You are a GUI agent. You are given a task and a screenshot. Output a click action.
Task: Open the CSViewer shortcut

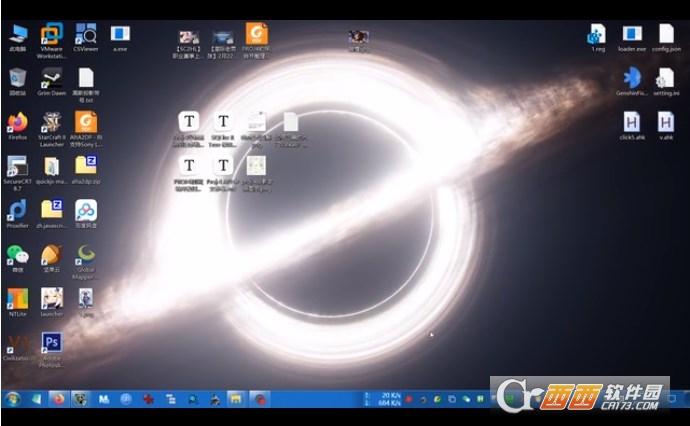pyautogui.click(x=86, y=38)
